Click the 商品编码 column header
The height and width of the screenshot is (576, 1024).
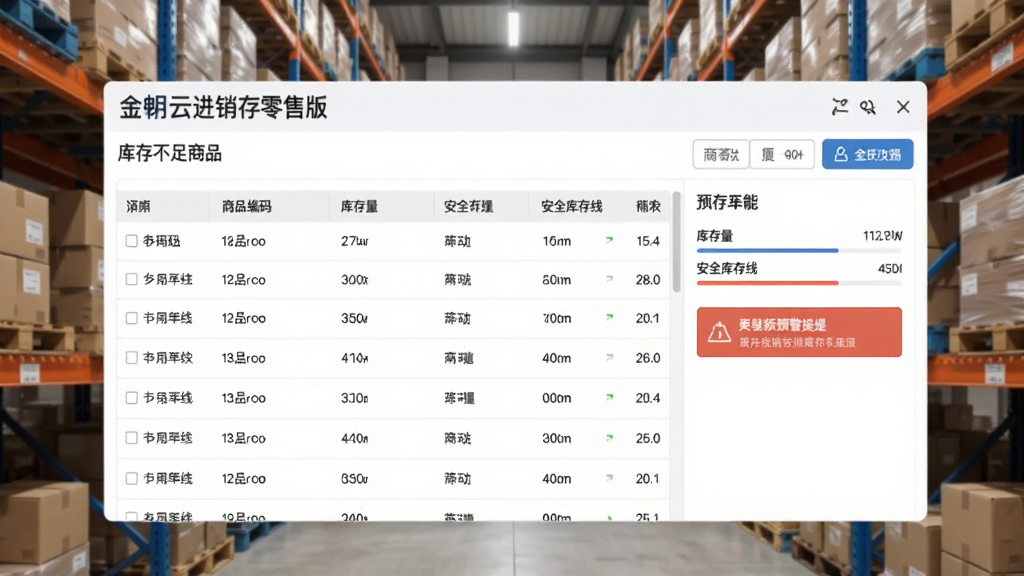coord(246,206)
